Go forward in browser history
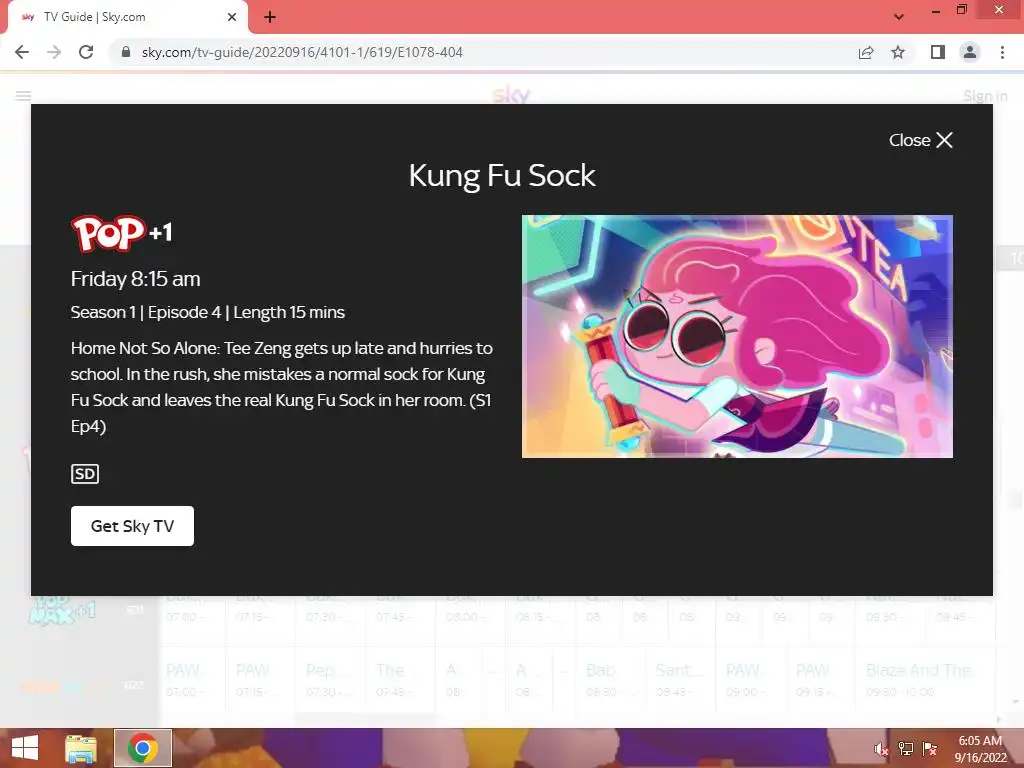 click(54, 52)
